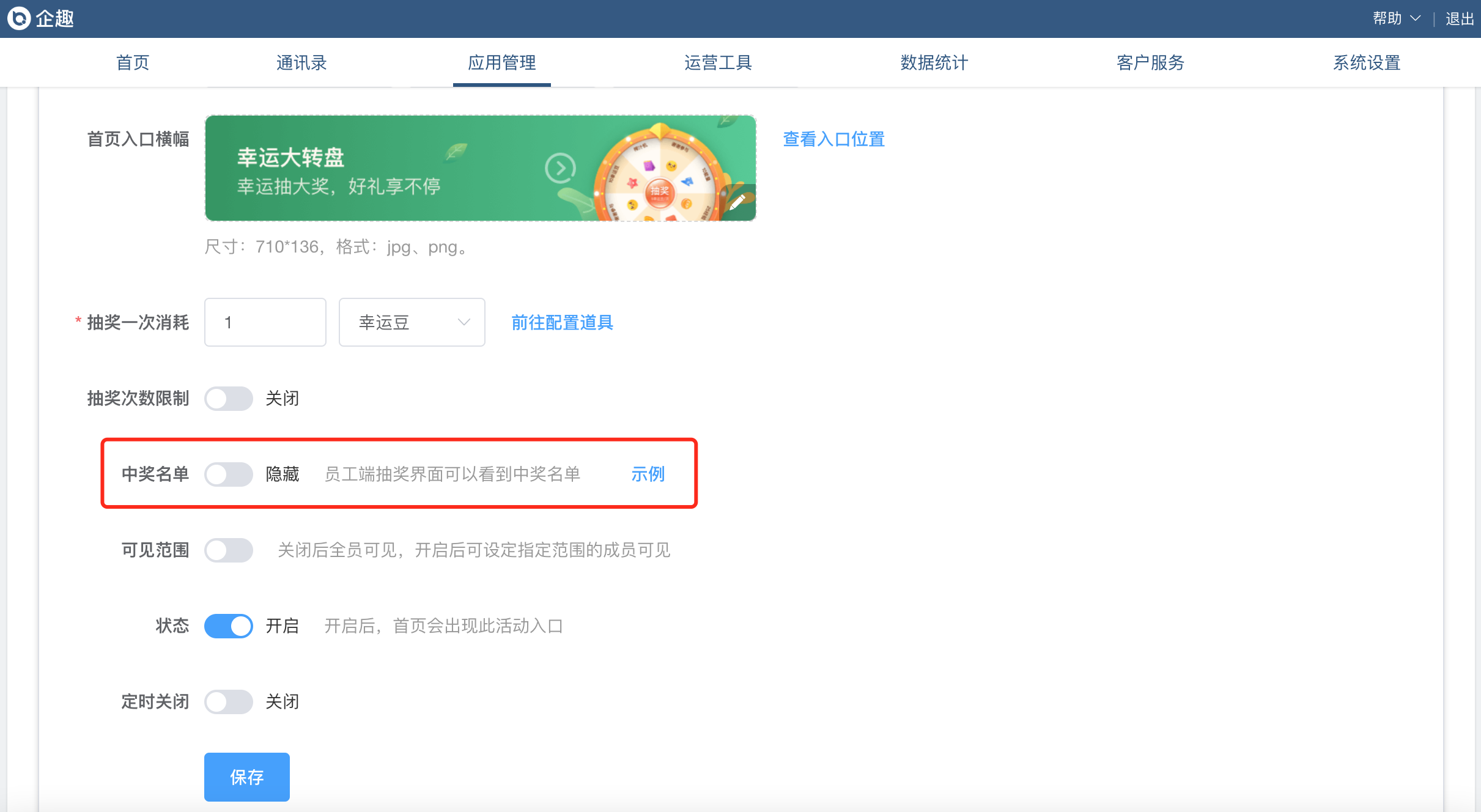Click the 保存 button
1481x812 pixels.
[x=246, y=777]
